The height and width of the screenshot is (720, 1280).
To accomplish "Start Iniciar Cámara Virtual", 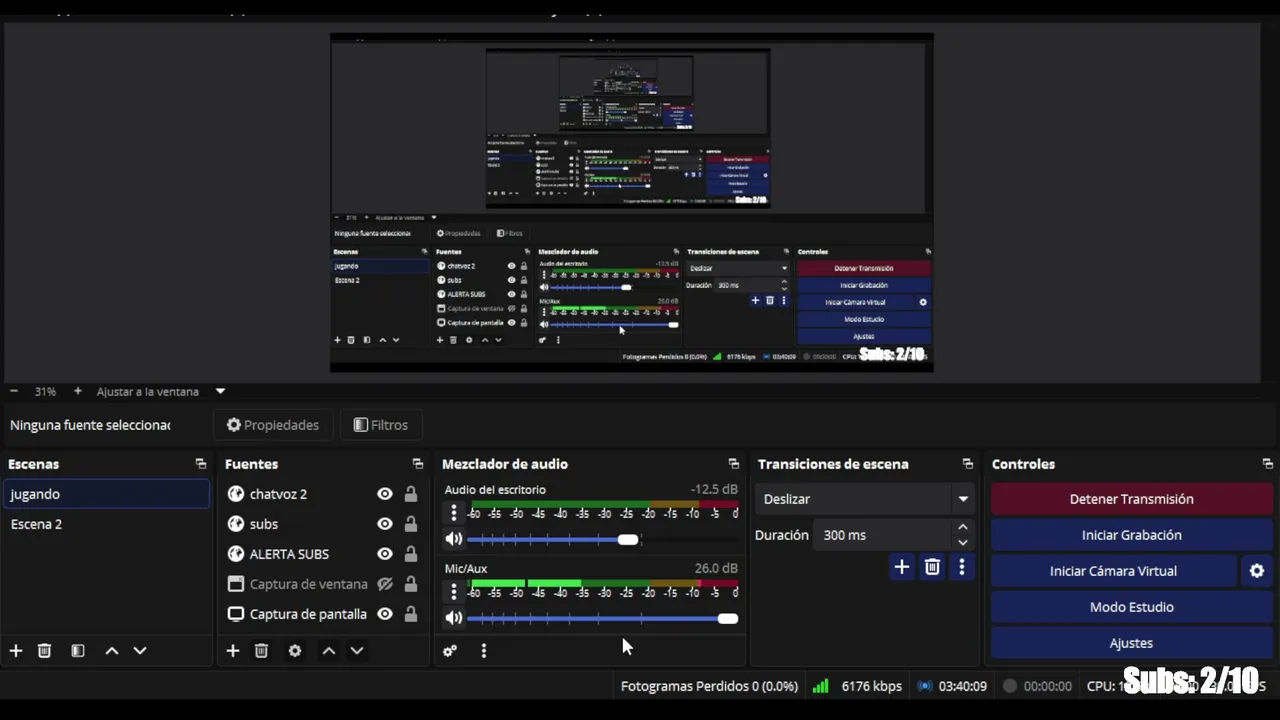I will [1113, 571].
